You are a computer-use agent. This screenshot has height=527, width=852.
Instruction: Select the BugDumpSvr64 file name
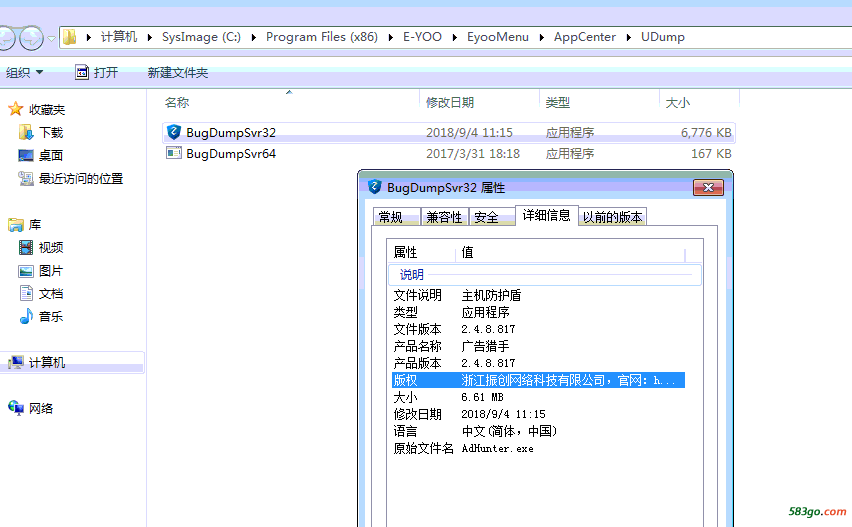[231, 154]
